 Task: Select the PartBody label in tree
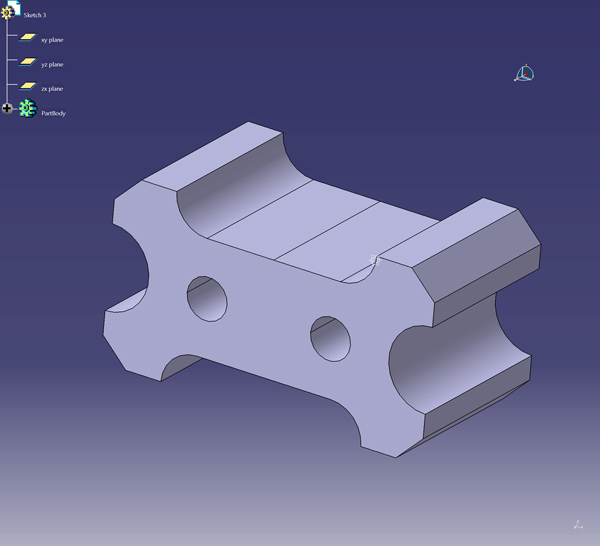point(53,113)
